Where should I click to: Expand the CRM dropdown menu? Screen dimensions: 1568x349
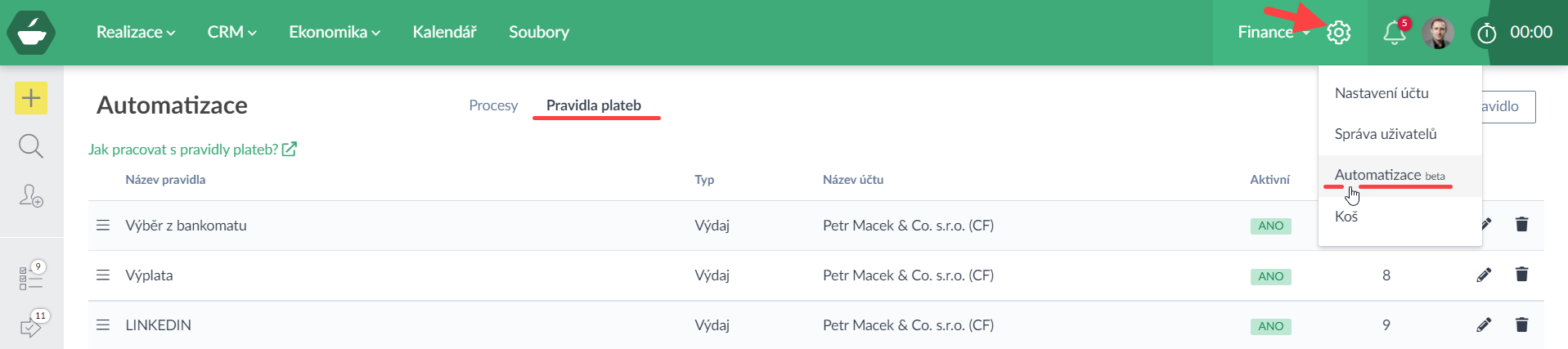click(231, 33)
